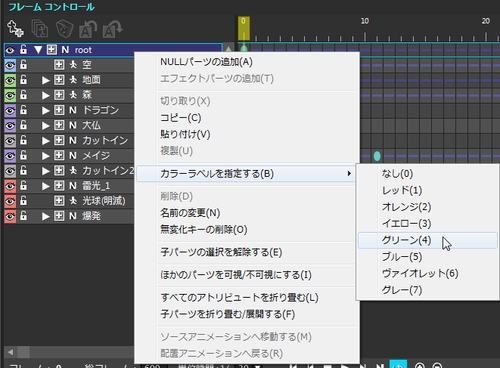Viewport: 500px width, 368px height.
Task: Pick the レッド(1) color label
Action: [x=428, y=190]
